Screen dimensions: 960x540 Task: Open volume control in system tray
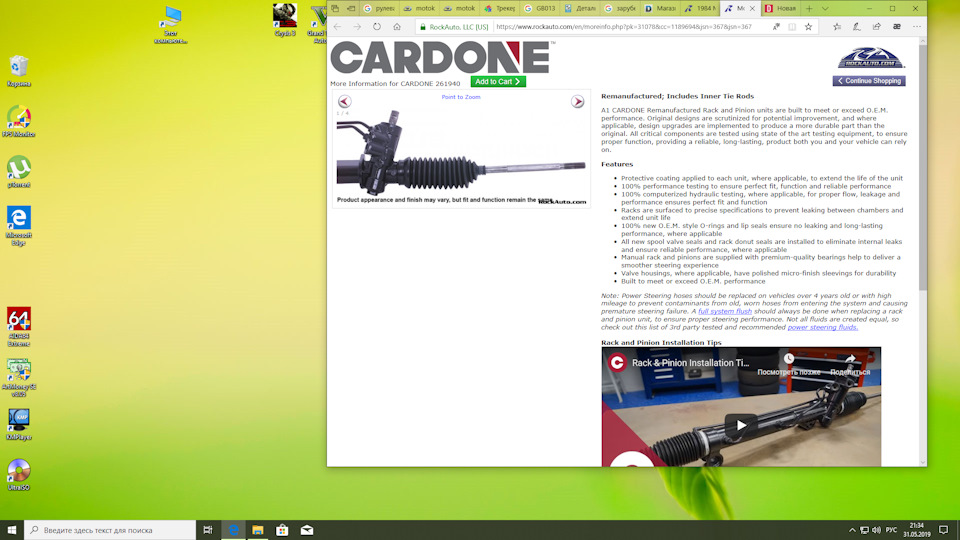tap(876, 530)
